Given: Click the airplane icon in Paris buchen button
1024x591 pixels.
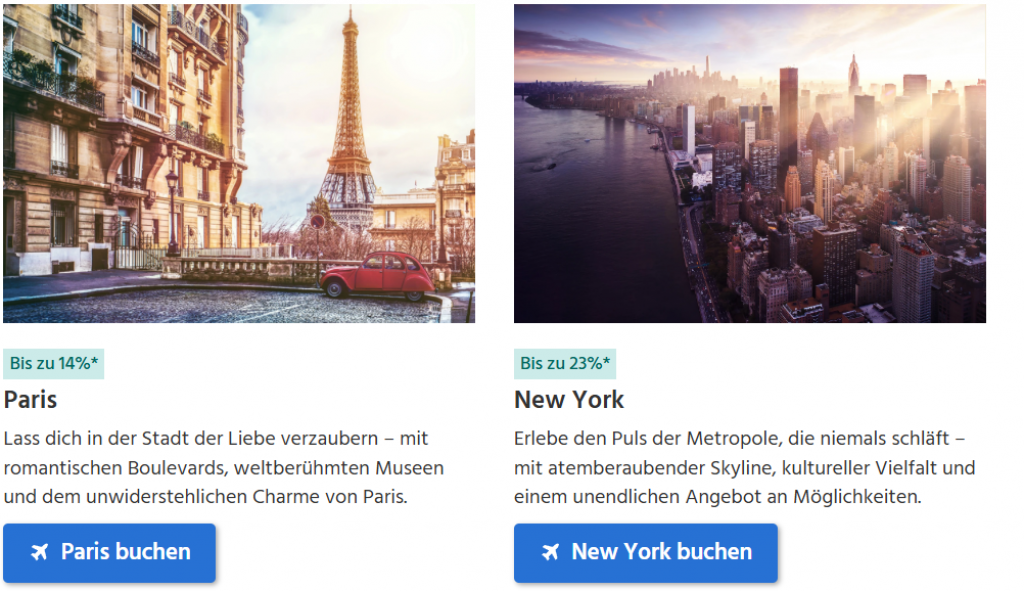Looking at the screenshot, I should pos(40,552).
